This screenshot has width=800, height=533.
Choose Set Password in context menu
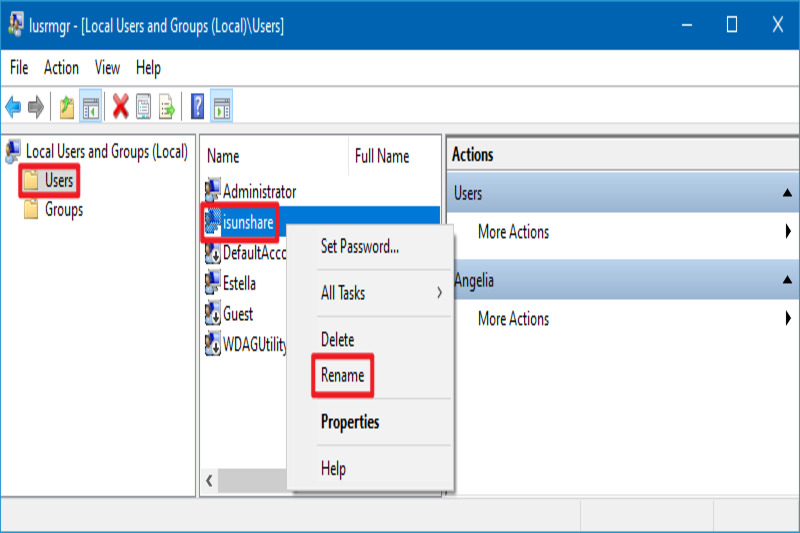tap(359, 246)
